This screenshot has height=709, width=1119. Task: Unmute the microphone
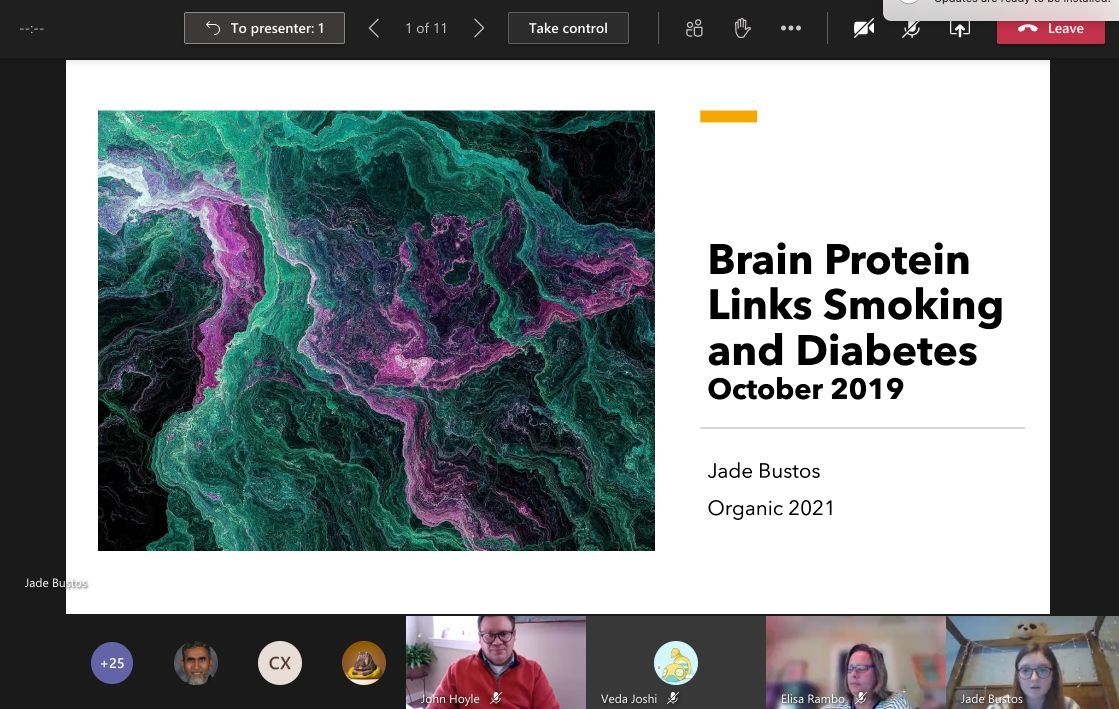coord(911,29)
